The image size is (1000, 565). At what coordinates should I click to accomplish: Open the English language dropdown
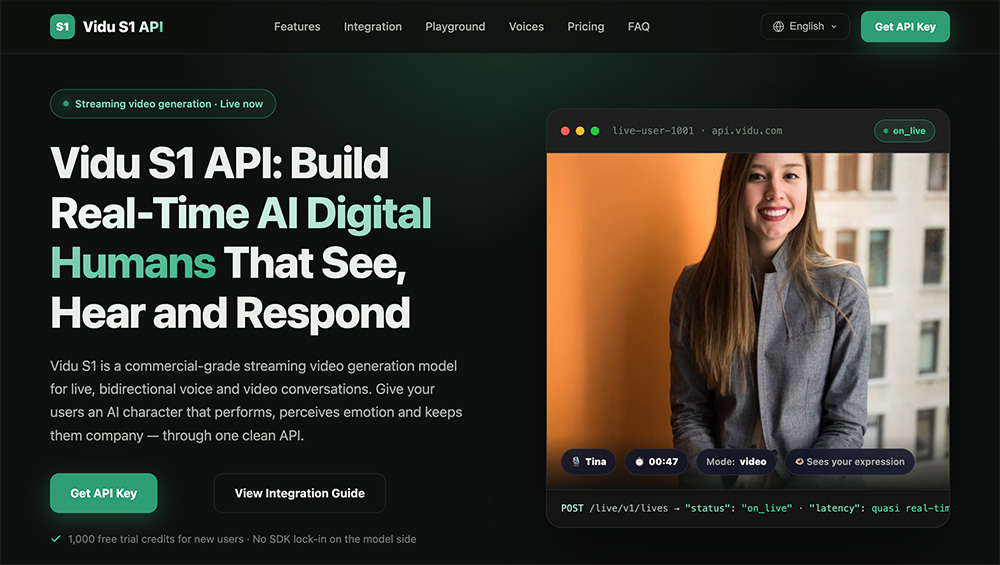click(805, 26)
